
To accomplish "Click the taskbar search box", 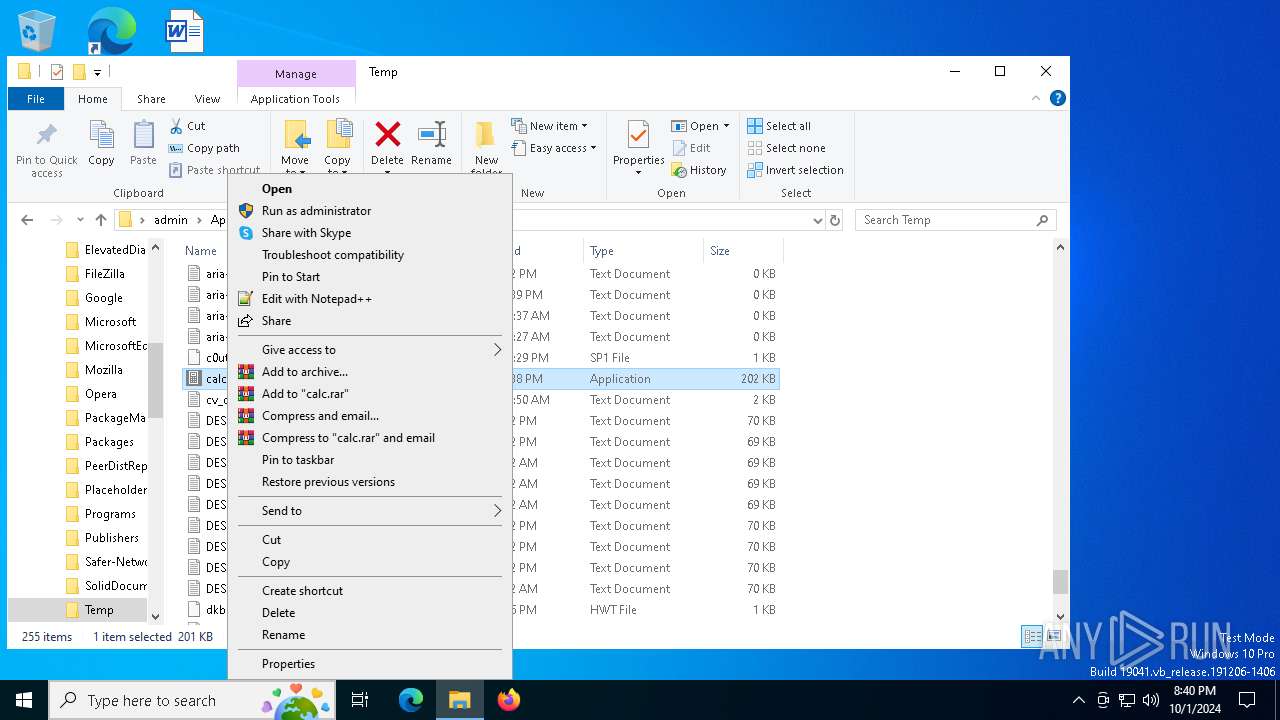I will (190, 700).
